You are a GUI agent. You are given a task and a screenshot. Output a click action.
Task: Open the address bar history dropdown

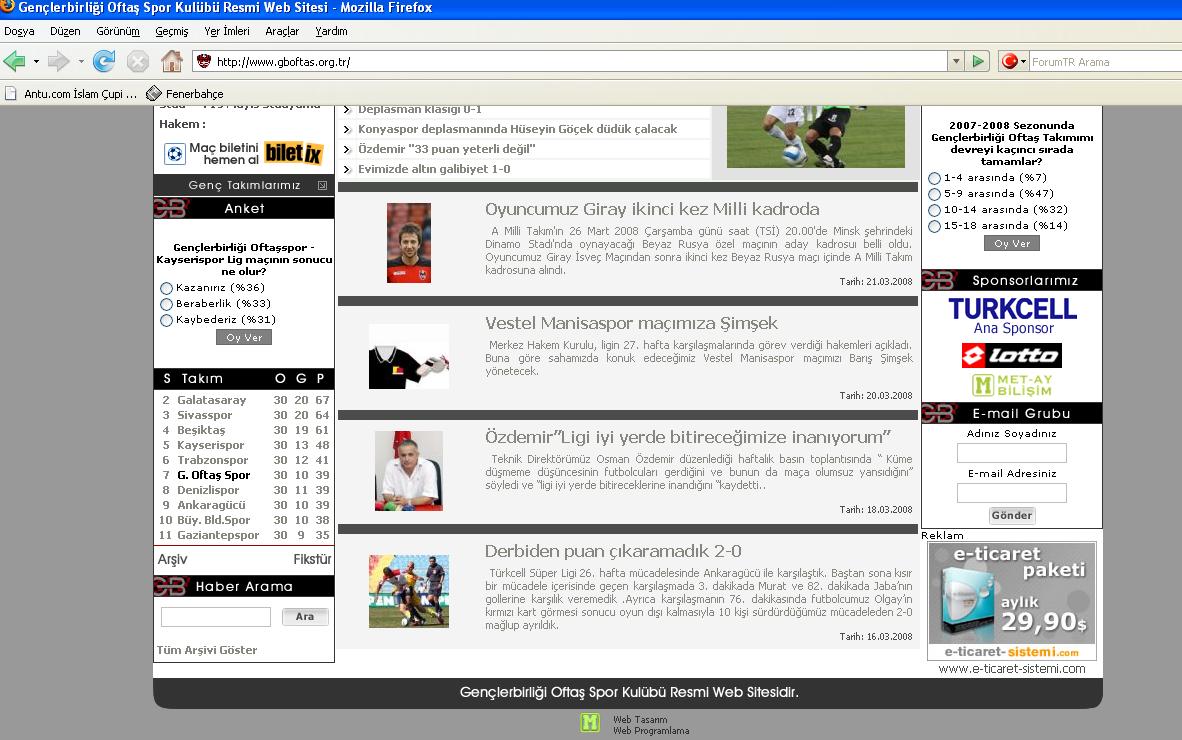pyautogui.click(x=956, y=61)
